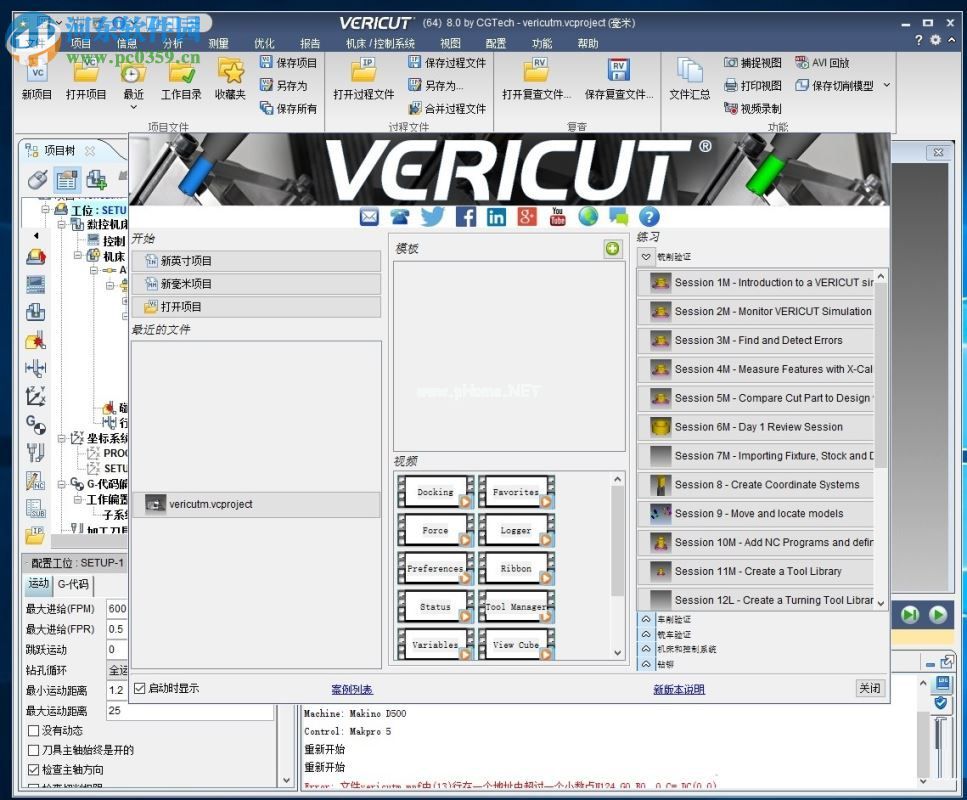Uncheck the 启动时显示 checkbox
Viewport: 967px width, 800px height.
pos(141,688)
